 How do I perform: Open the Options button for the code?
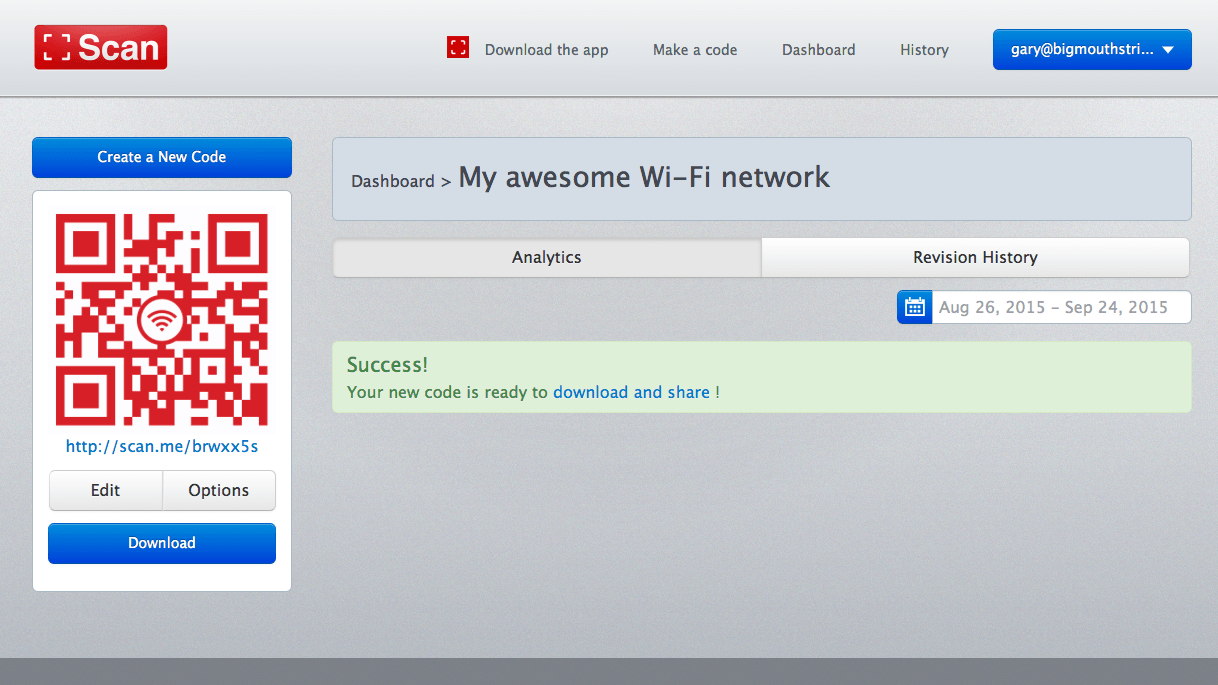(218, 490)
